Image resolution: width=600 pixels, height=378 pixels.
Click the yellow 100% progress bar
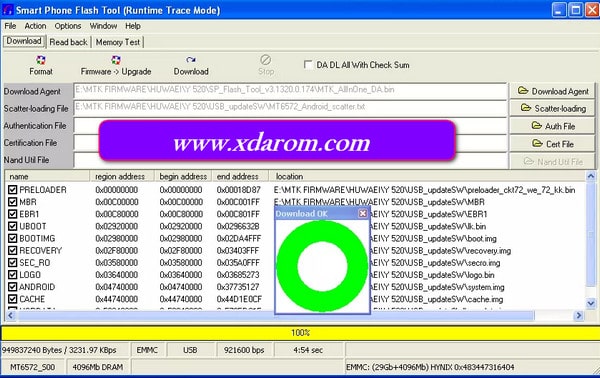point(300,333)
